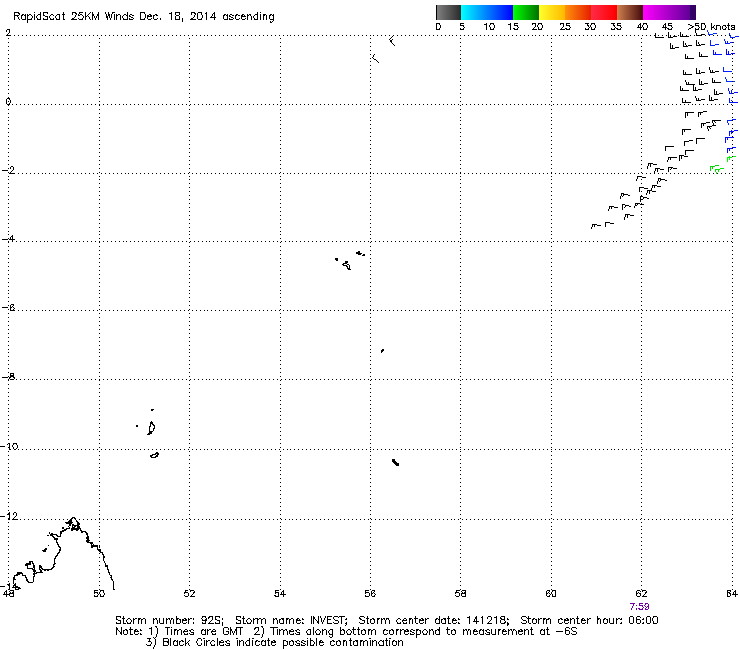Click the longitude label '54' on axis
740x650 pixels.
click(280, 593)
